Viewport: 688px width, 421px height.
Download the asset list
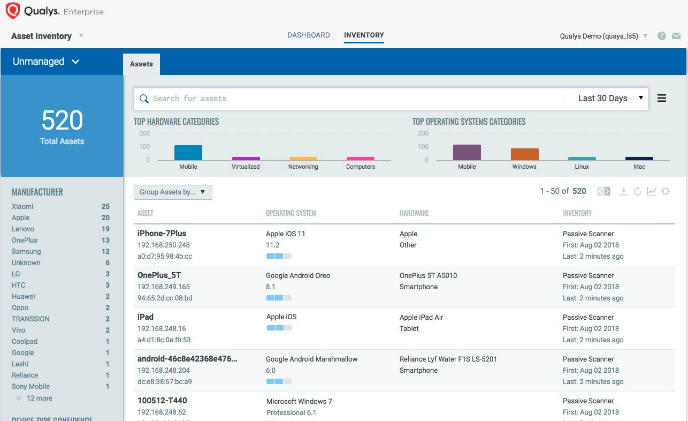(x=623, y=191)
